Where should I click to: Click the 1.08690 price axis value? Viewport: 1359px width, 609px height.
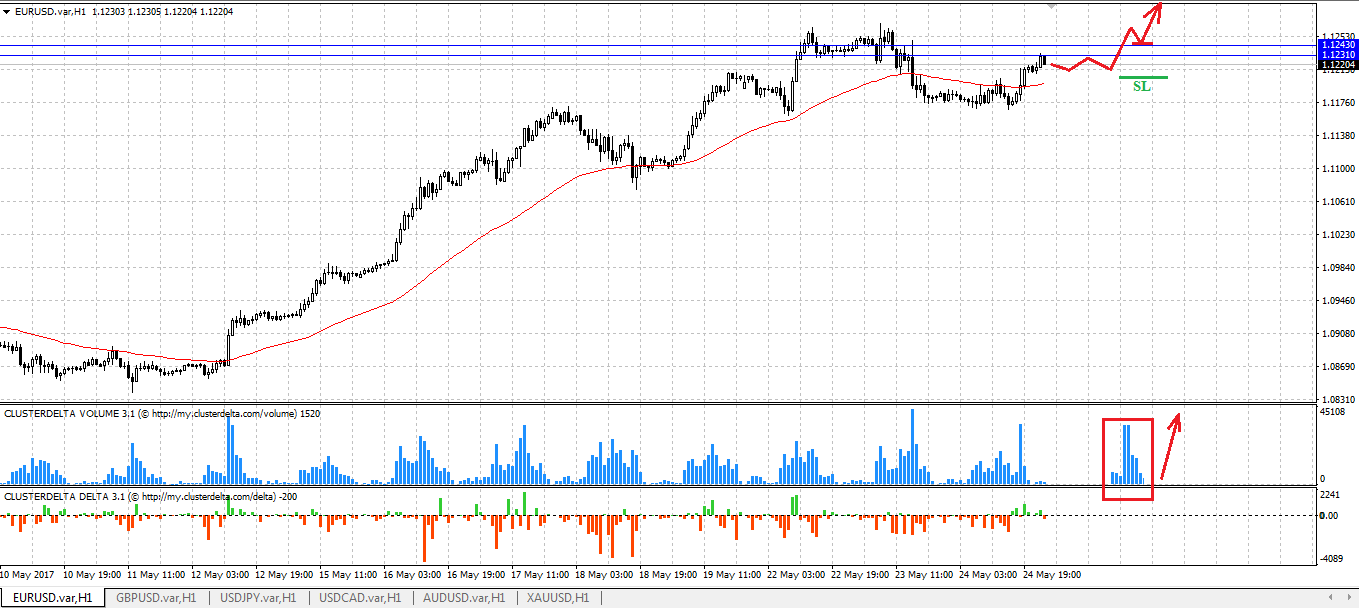click(x=1338, y=367)
